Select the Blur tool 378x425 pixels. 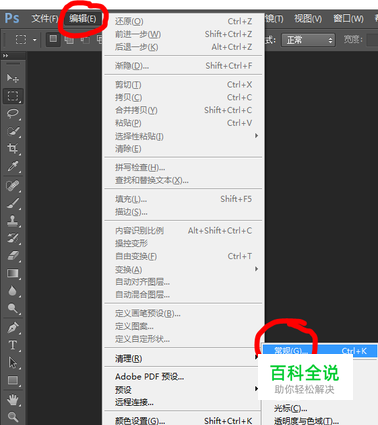(13, 291)
